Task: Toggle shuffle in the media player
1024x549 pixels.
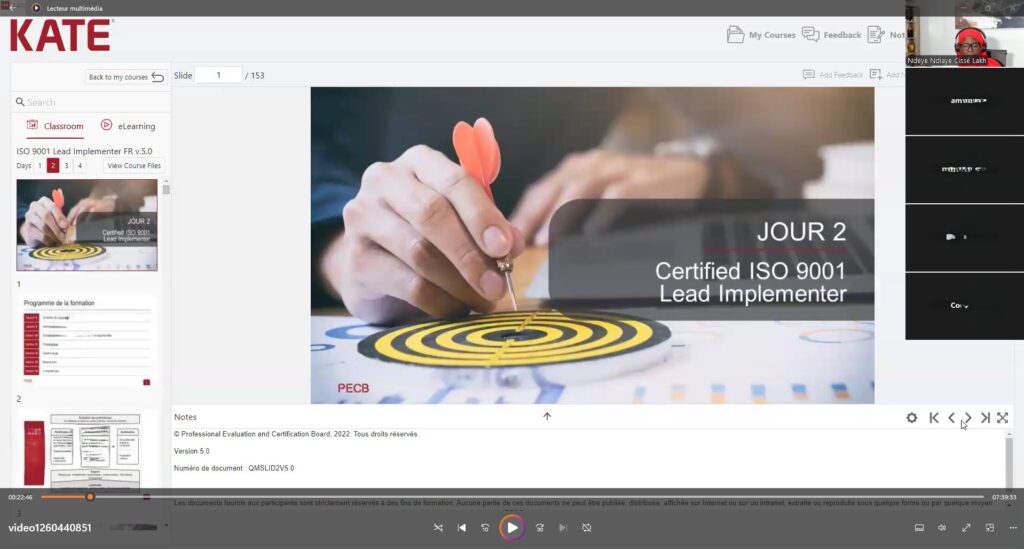Action: pos(438,527)
